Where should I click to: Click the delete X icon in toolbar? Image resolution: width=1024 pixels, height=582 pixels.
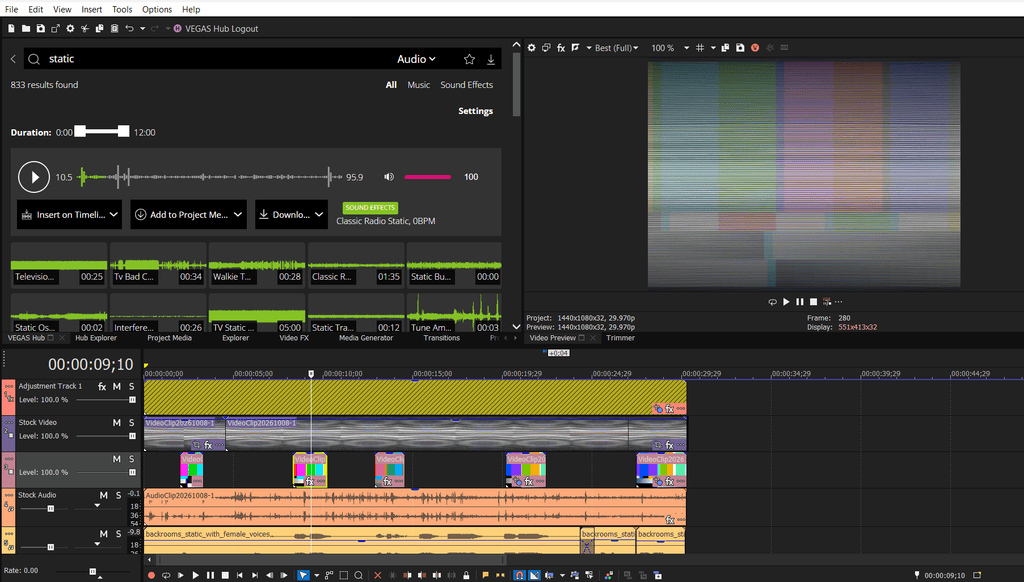[x=377, y=575]
